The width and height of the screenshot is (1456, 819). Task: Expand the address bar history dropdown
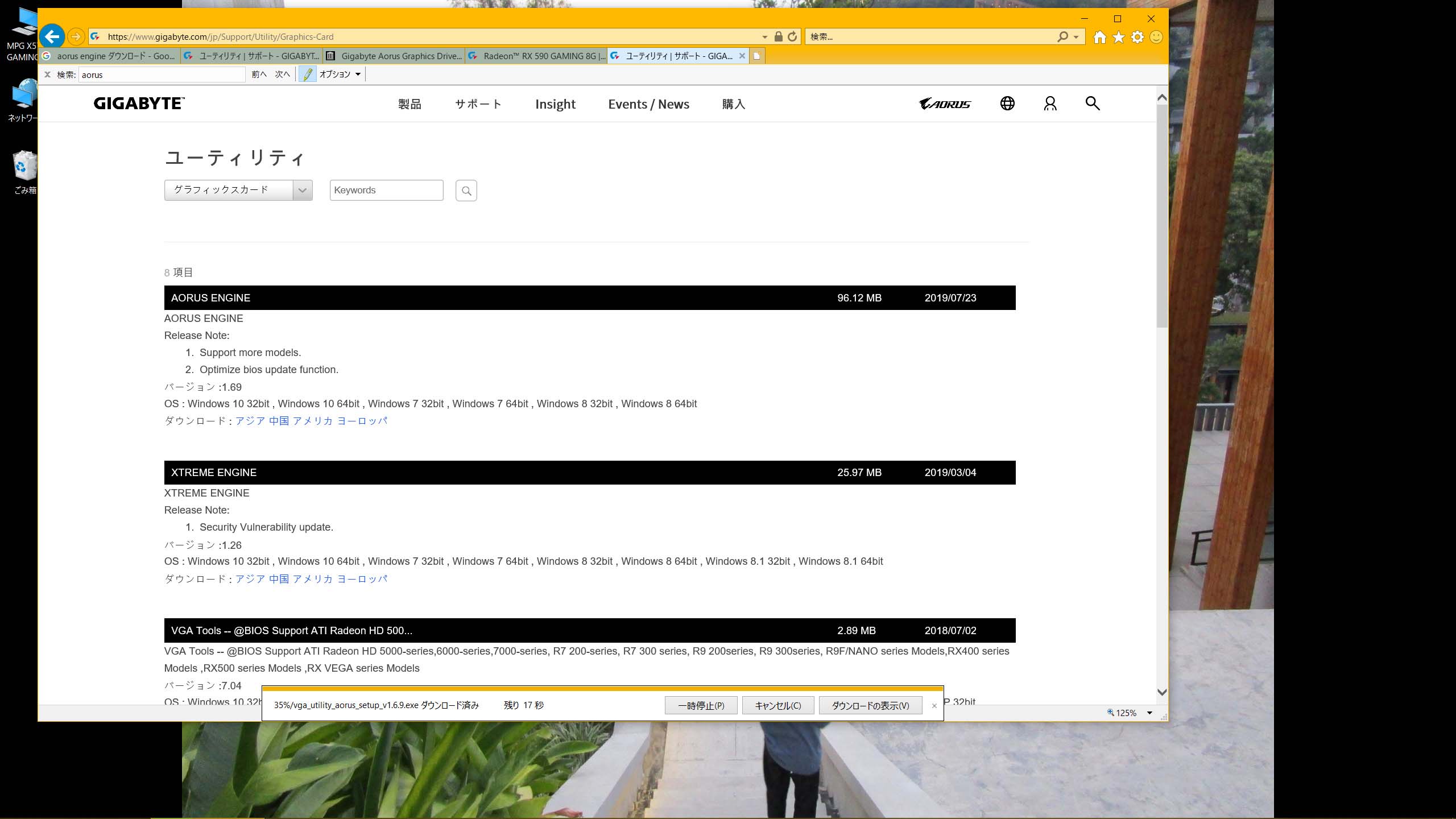coord(764,37)
